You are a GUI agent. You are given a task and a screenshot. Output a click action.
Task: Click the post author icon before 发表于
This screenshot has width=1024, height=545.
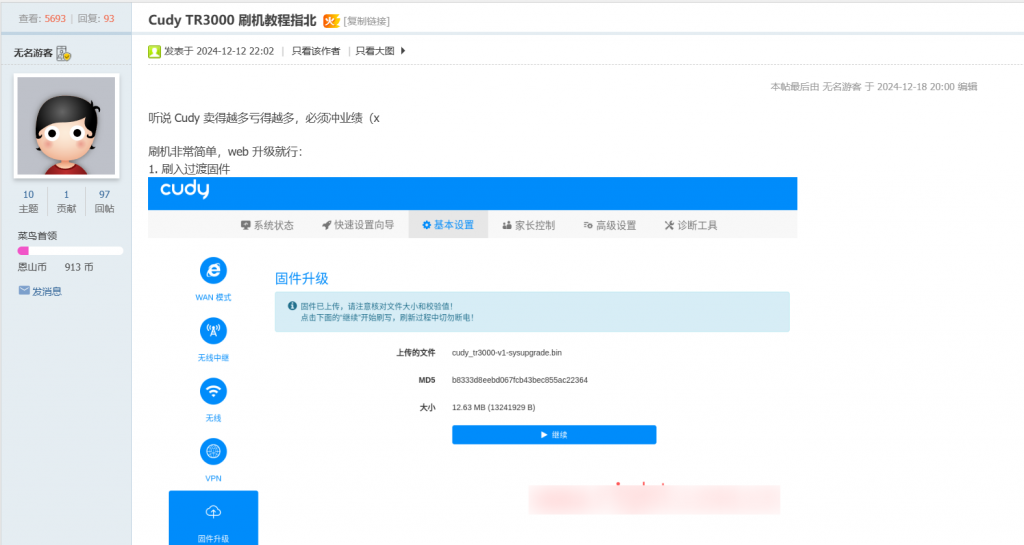[154, 51]
